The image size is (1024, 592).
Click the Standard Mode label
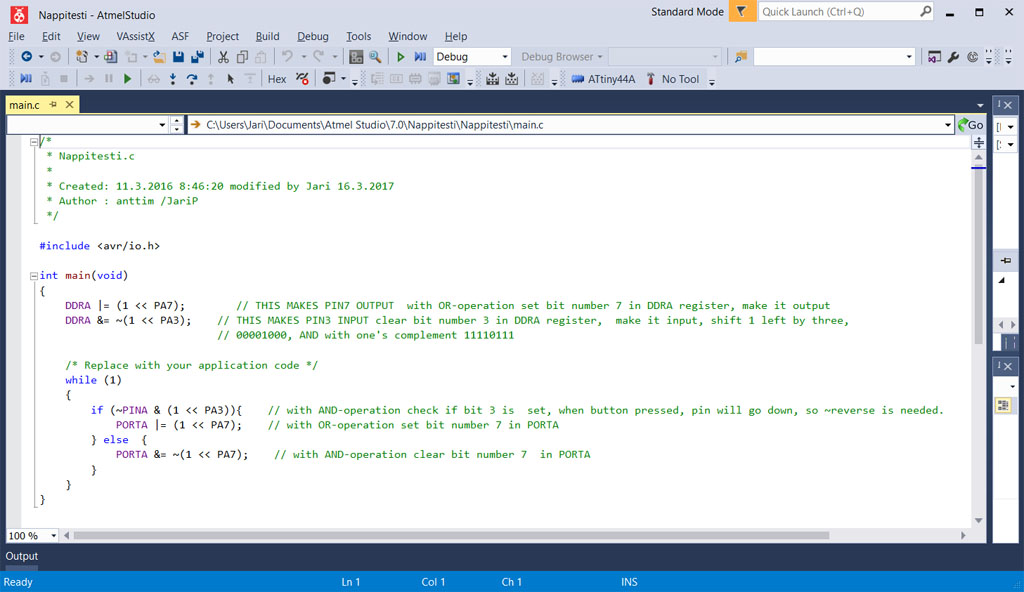[687, 12]
